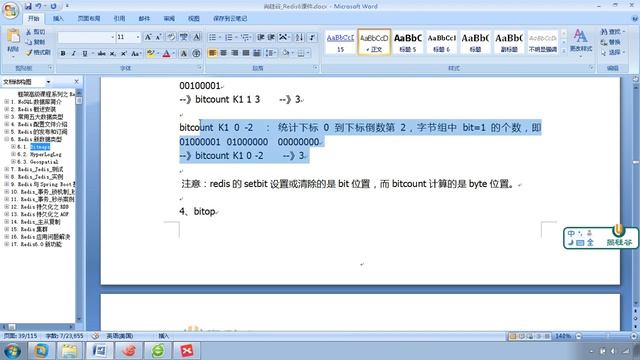Apply red font color
This screenshot has width=640, height=360.
coord(166,53)
